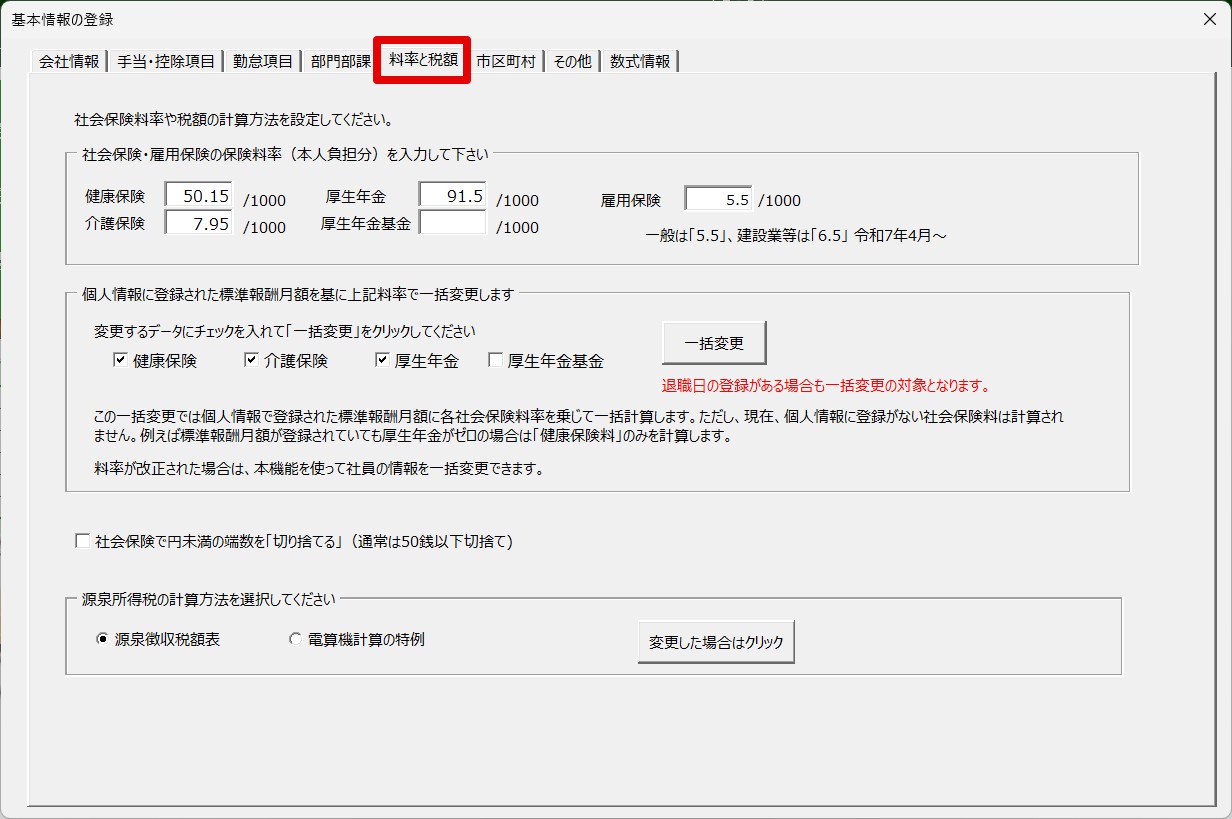Go to the 部門部課 tab

click(x=340, y=62)
